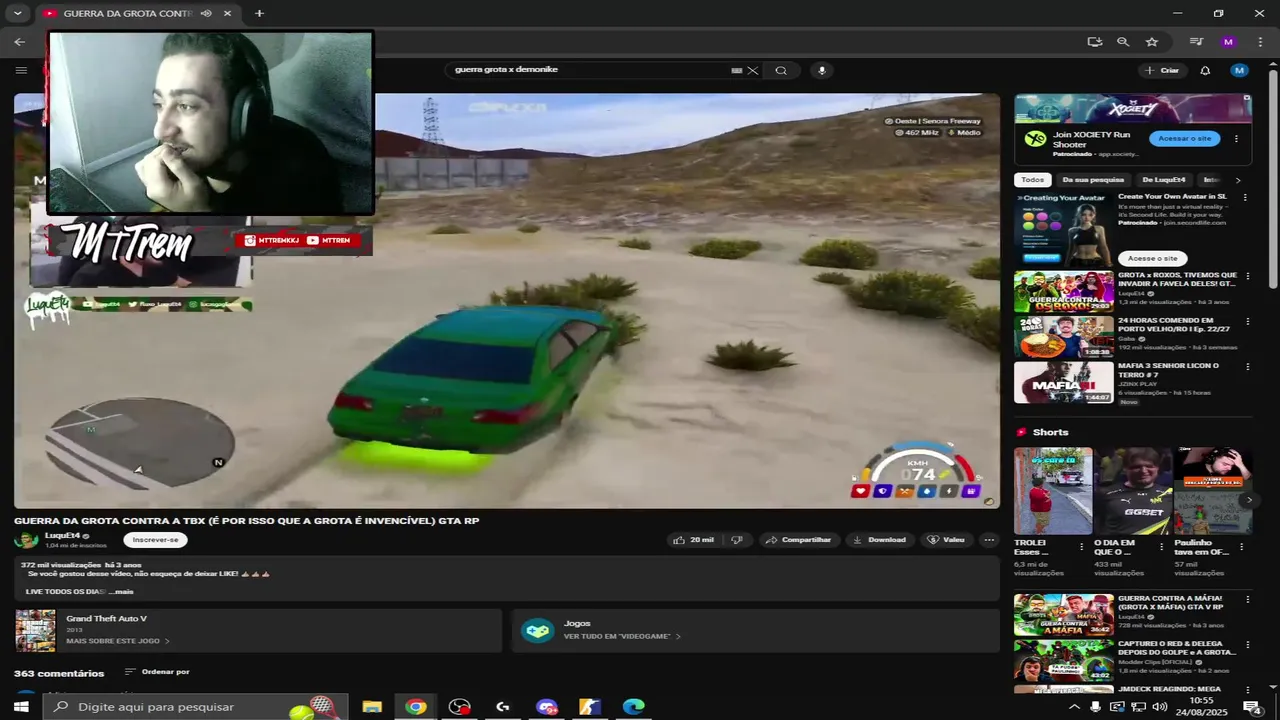
Task: Open MAIS SOBRE ESTE JOGO link
Action: point(118,641)
